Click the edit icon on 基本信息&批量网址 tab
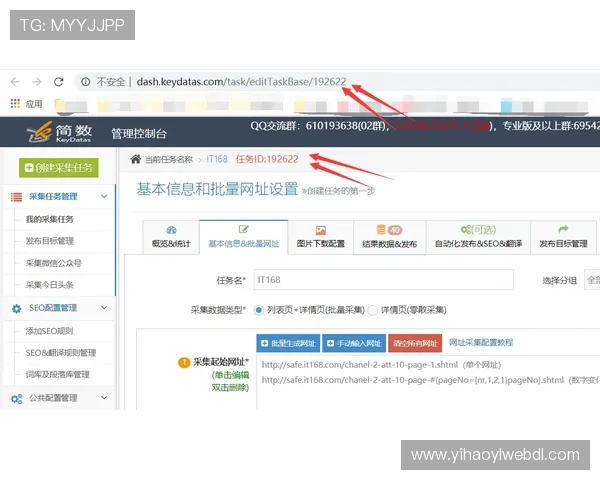 tap(243, 229)
